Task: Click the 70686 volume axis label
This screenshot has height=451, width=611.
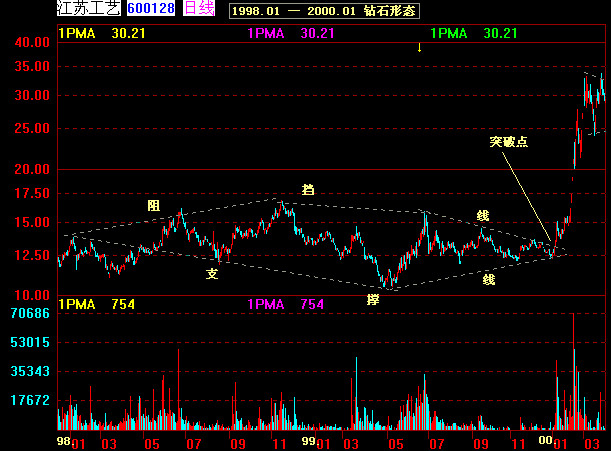Action: (31, 314)
